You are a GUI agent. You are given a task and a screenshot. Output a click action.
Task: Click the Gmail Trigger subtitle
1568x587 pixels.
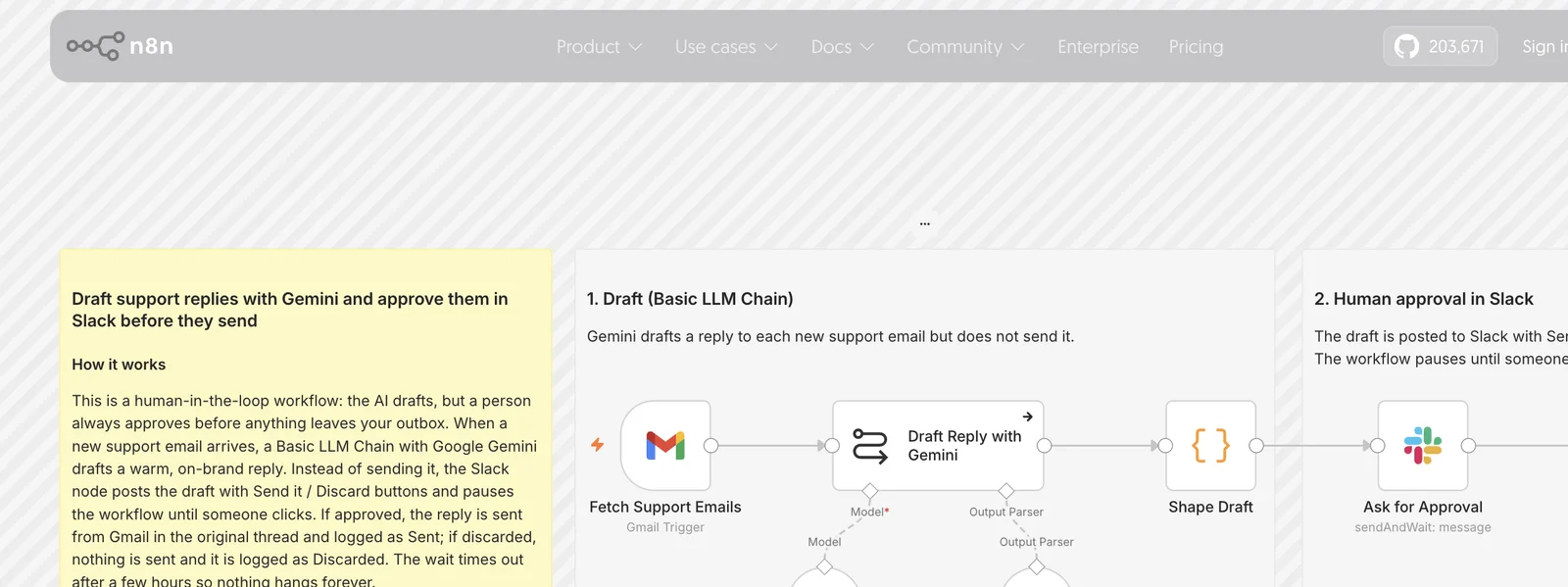665,527
